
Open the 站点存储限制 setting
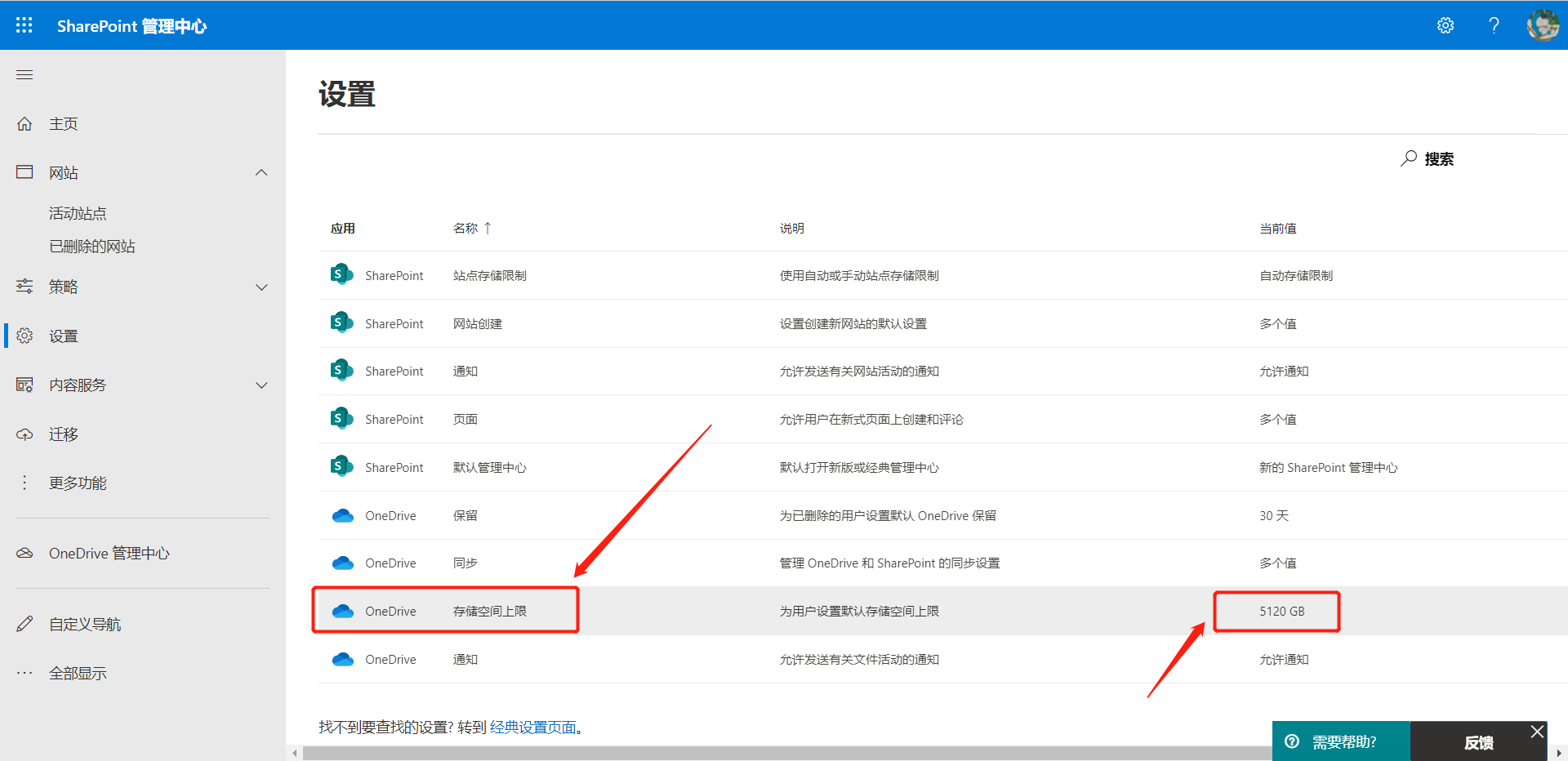pos(489,276)
